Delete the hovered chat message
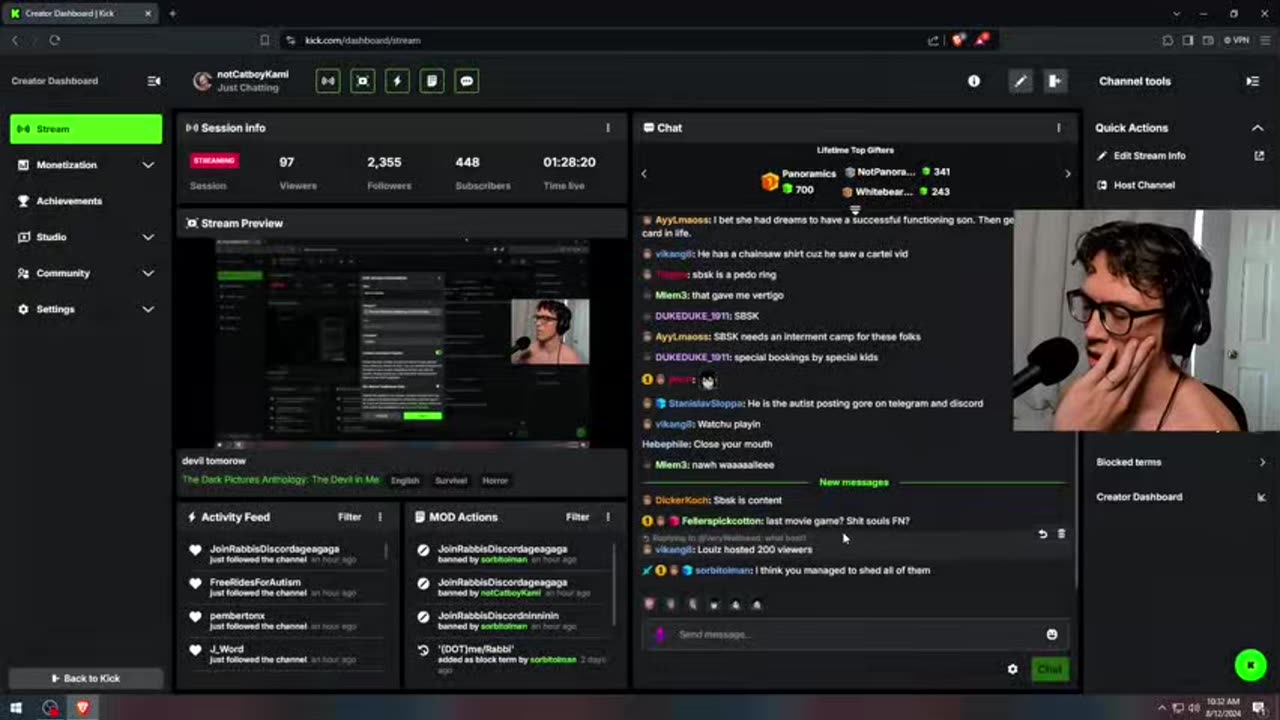The image size is (1280, 720). (1061, 534)
